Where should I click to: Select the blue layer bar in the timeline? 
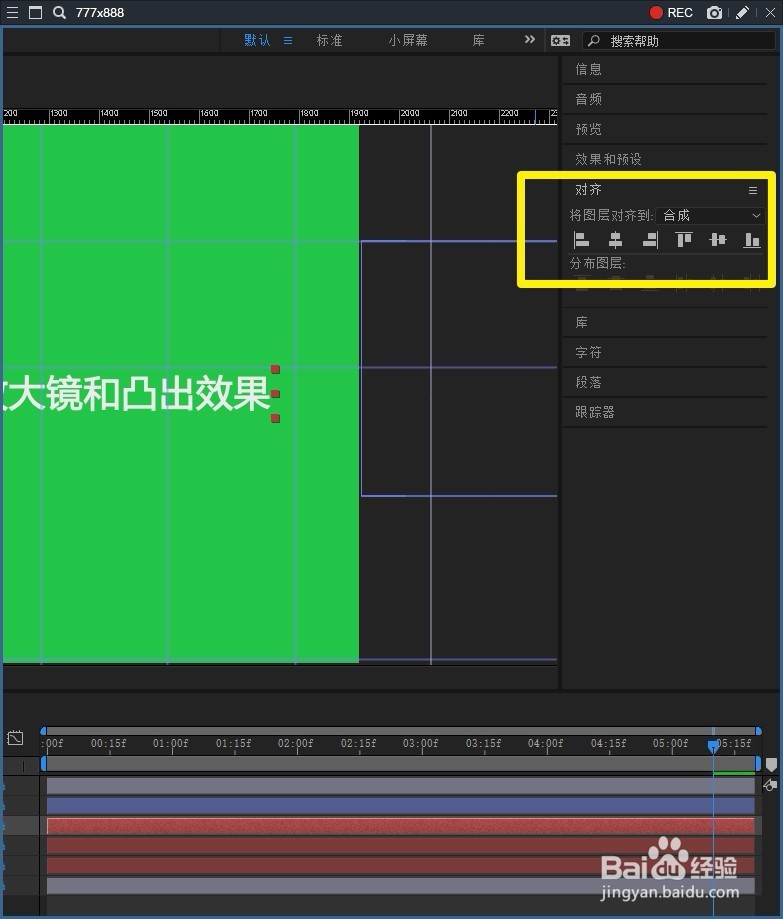[400, 805]
